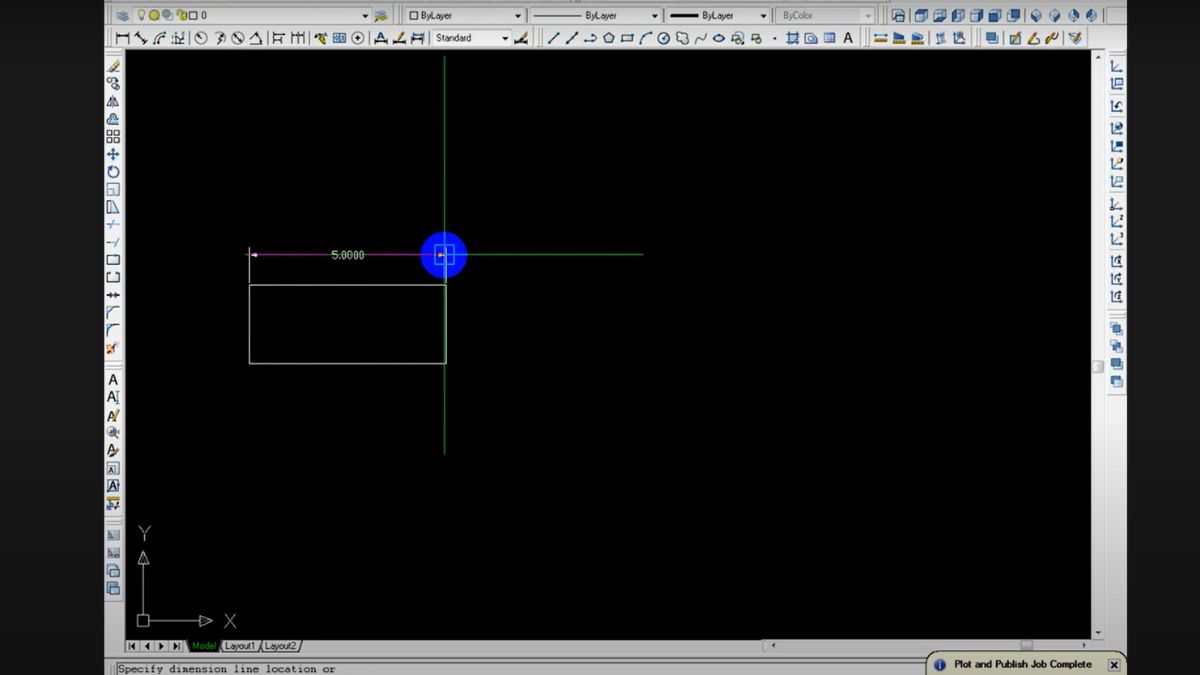Select the Erase tool
1200x675 pixels.
[x=113, y=65]
